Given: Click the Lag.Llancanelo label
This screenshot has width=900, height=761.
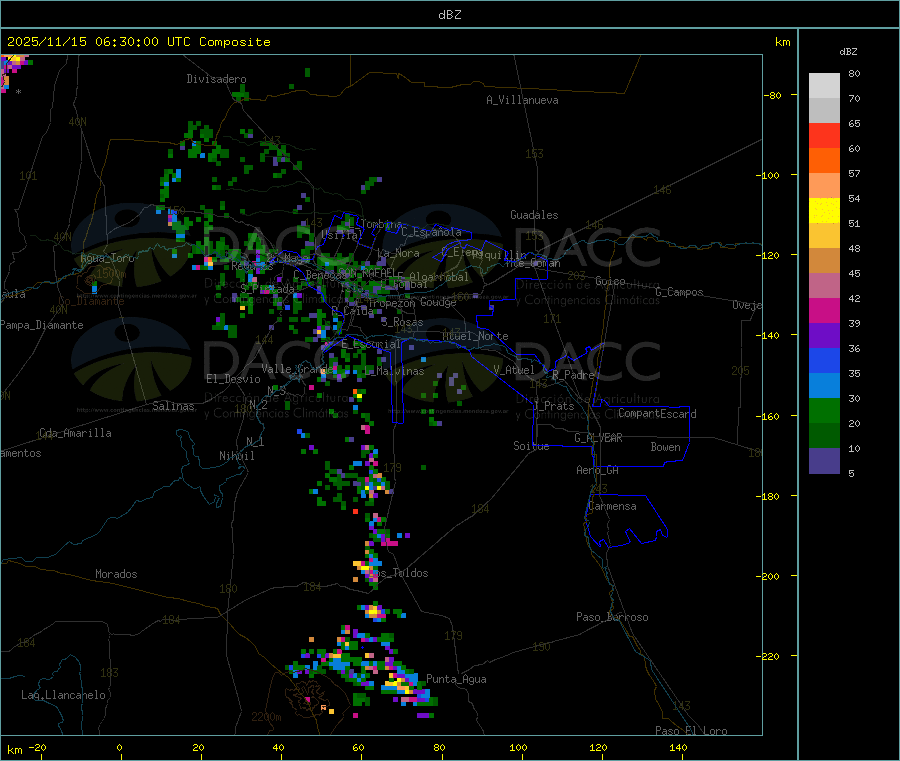Looking at the screenshot, I should tap(63, 695).
